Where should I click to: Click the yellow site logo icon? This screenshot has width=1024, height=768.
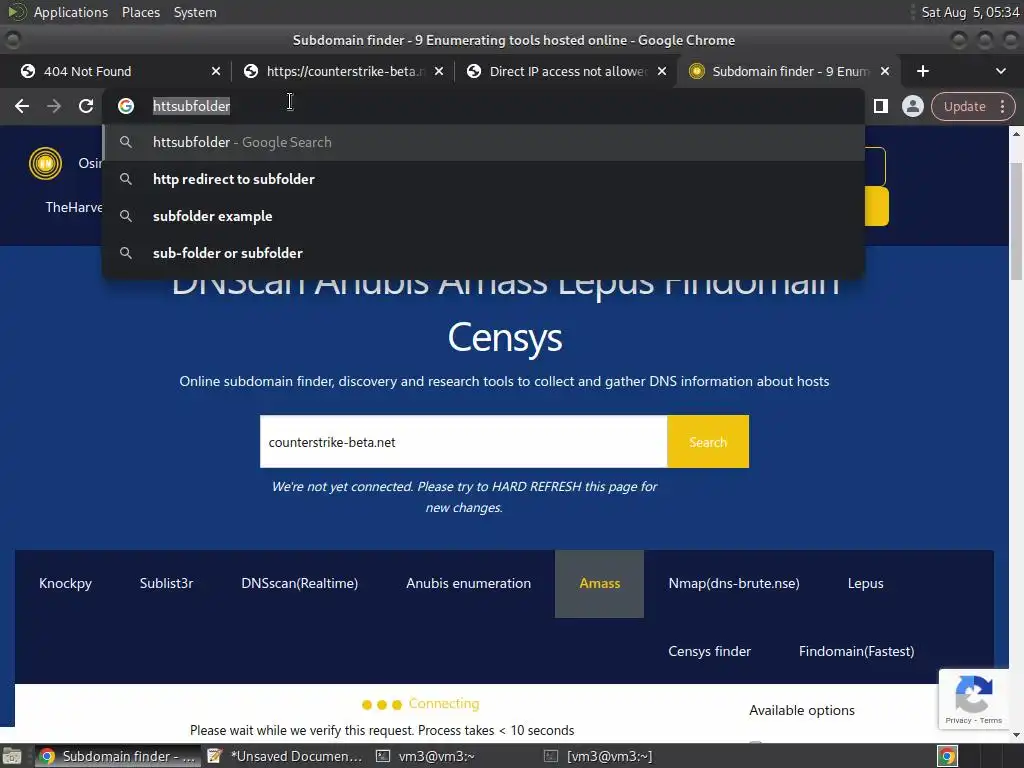click(45, 163)
